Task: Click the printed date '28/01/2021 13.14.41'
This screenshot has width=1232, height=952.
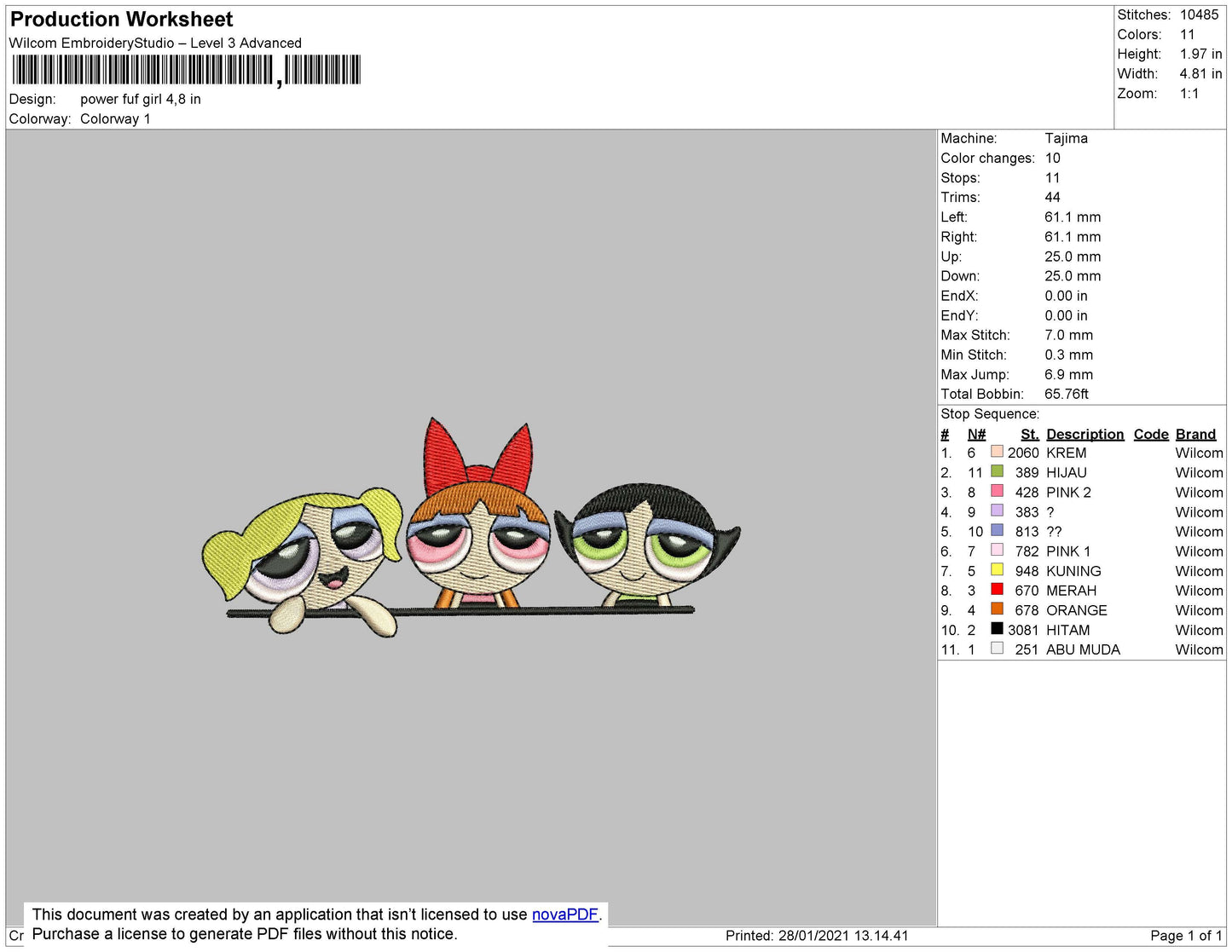Action: point(843,936)
